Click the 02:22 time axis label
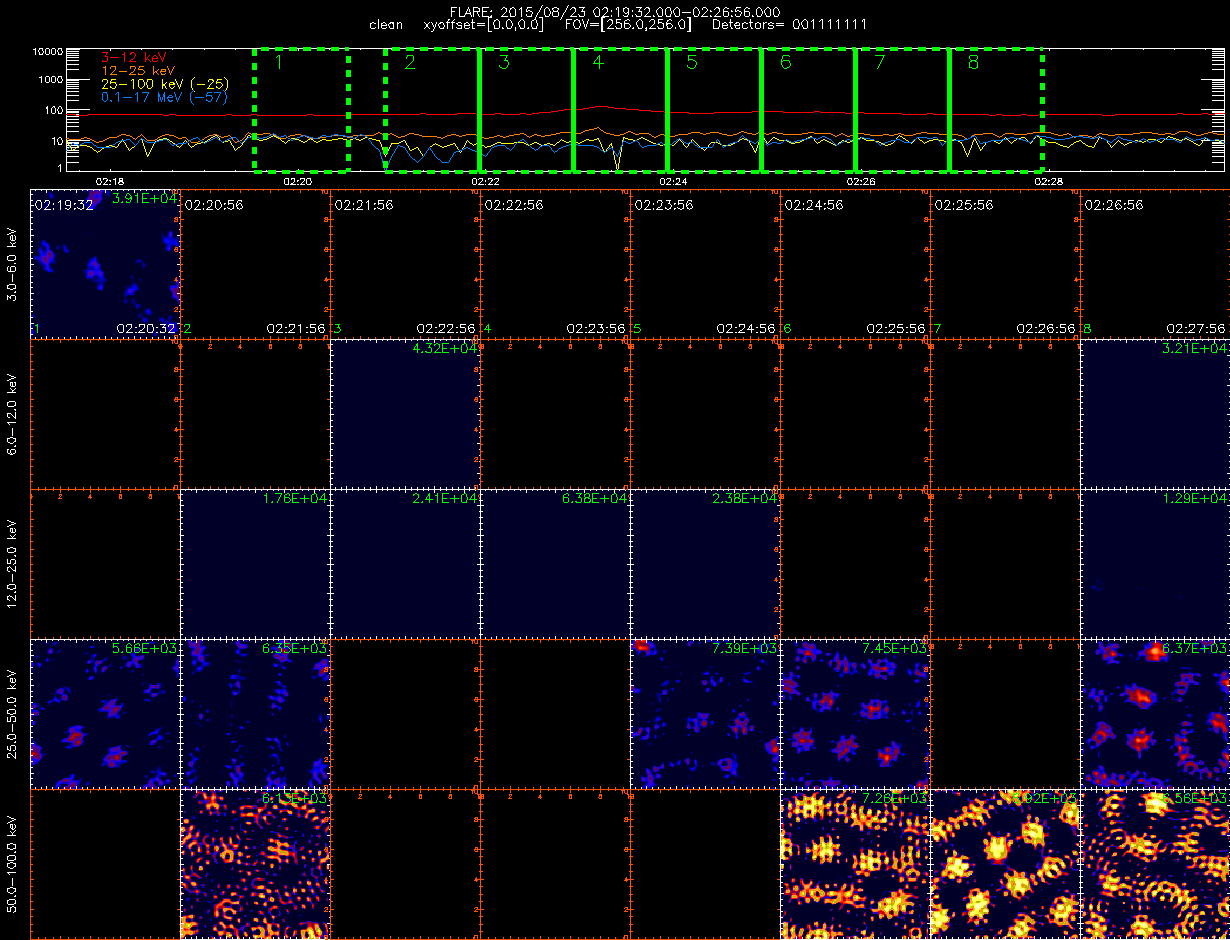The height and width of the screenshot is (940, 1230). [x=485, y=182]
